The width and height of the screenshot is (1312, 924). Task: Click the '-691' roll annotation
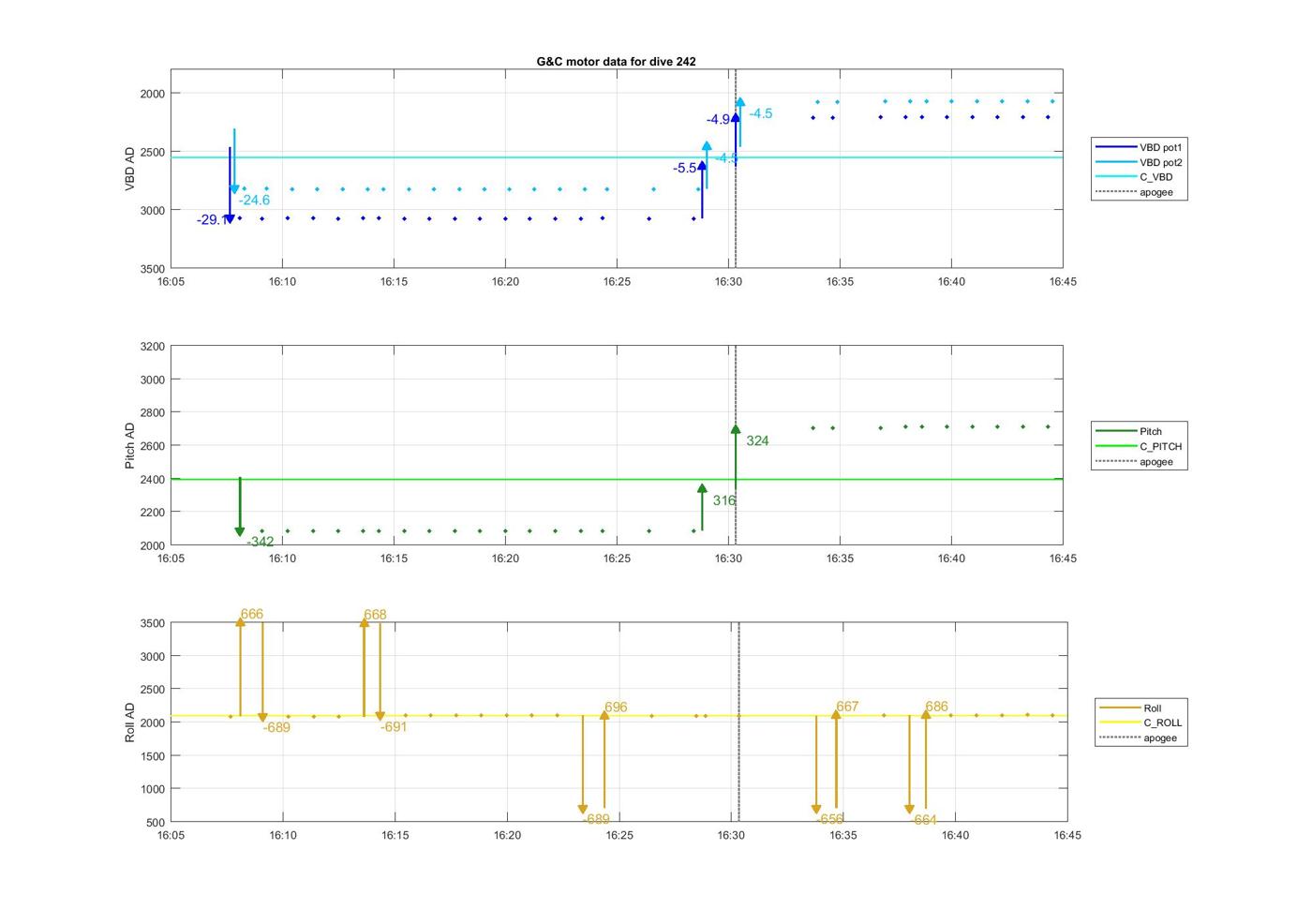click(x=394, y=726)
